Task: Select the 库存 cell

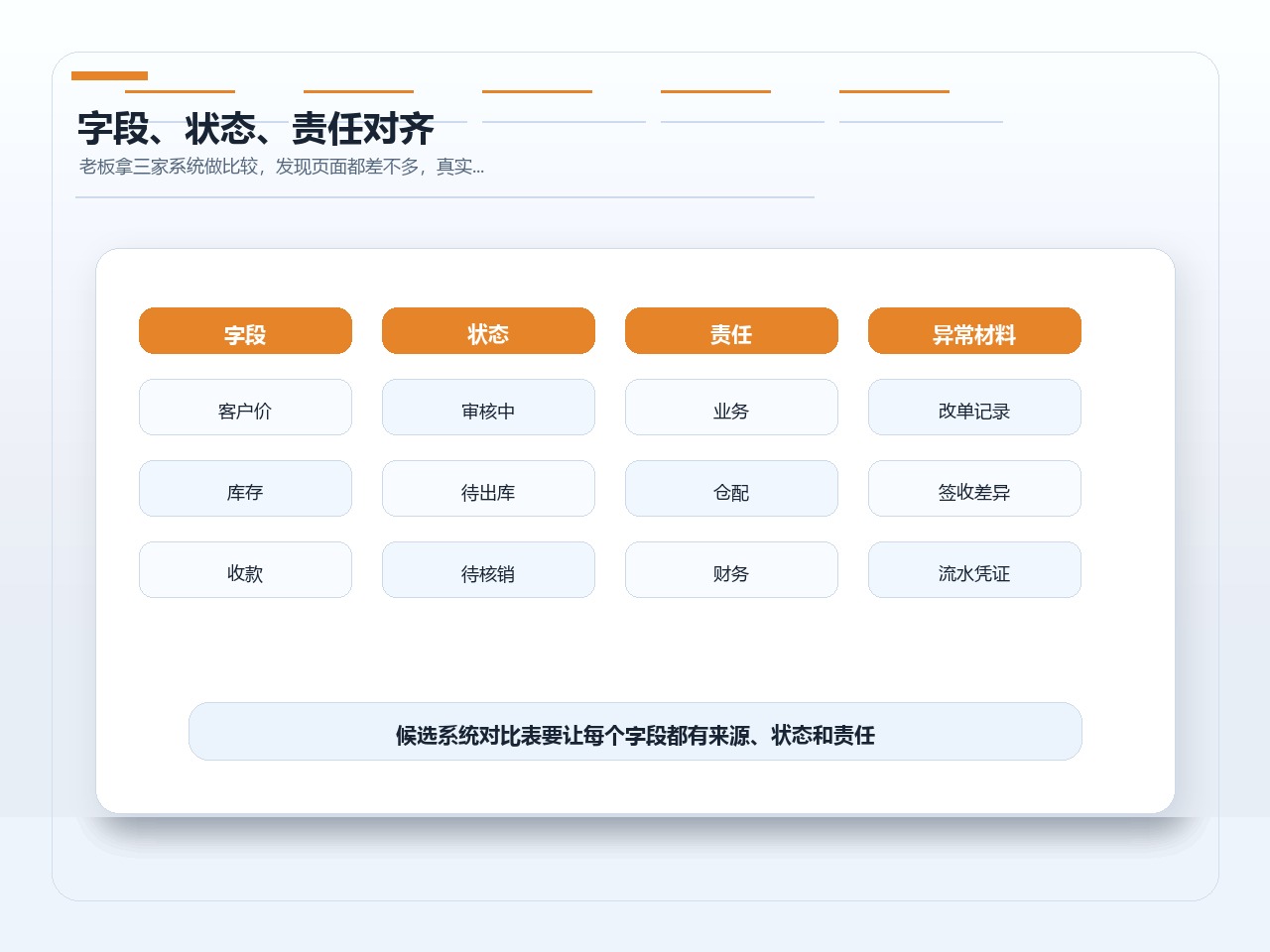Action: tap(245, 488)
